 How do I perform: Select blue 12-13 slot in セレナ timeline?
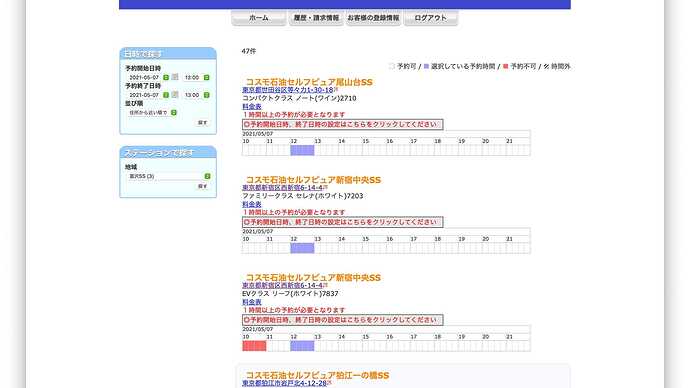tap(302, 248)
